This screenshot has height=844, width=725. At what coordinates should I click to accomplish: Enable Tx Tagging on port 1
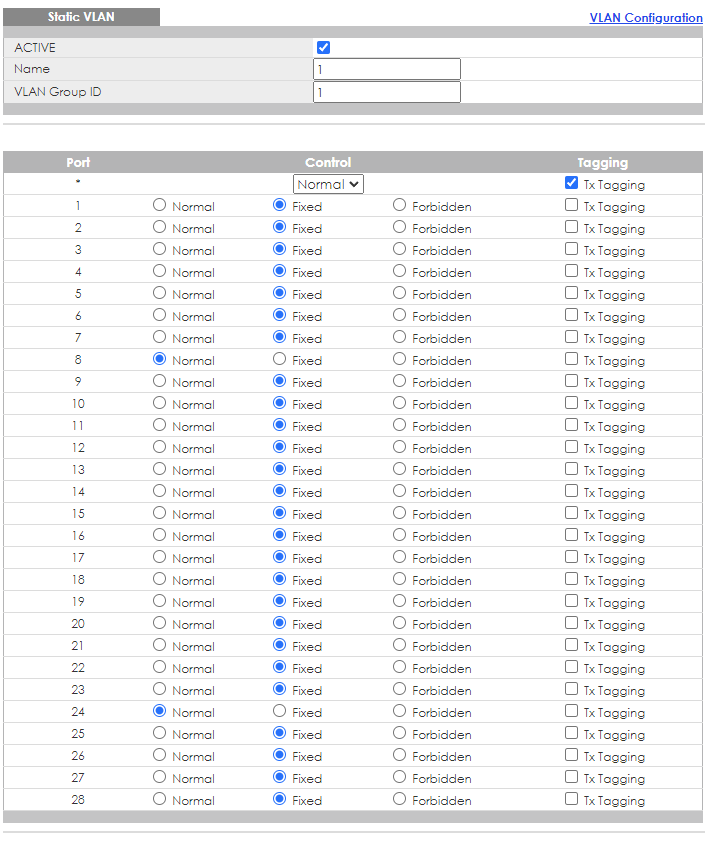click(572, 205)
